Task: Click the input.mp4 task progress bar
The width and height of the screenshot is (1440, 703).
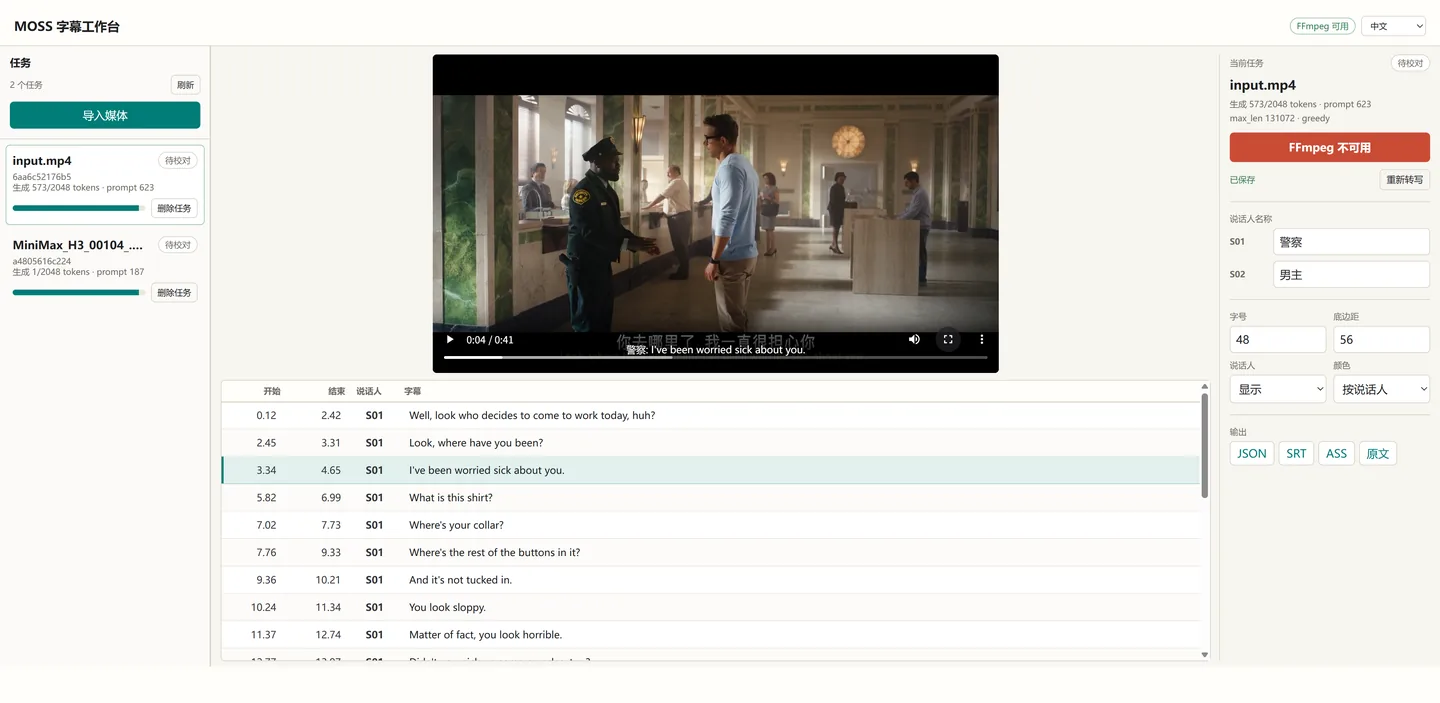Action: (x=78, y=208)
